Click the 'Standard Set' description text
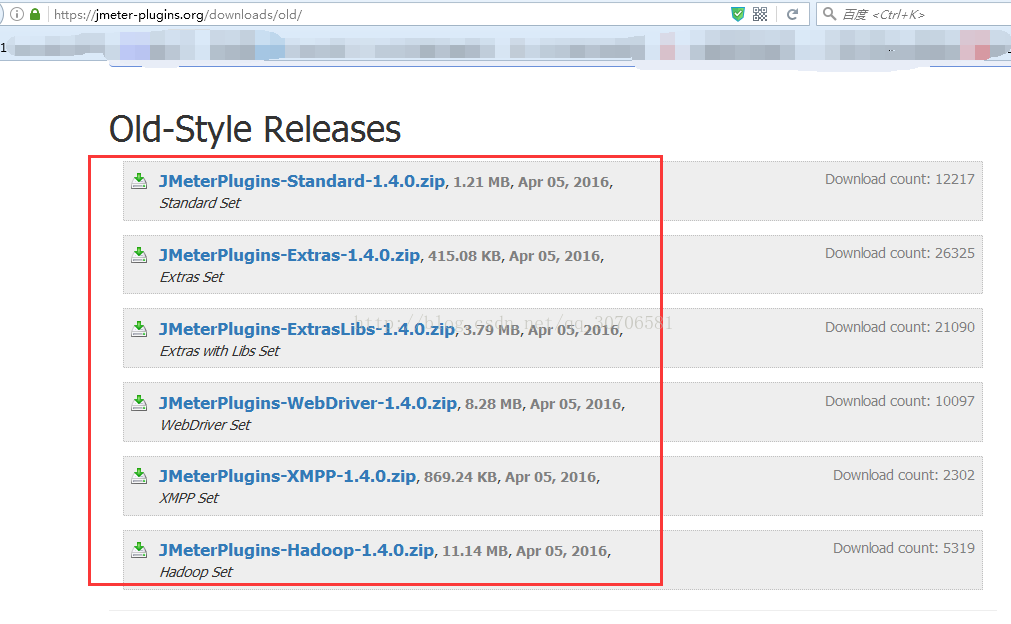Viewport: 1011px width, 624px height. (x=200, y=203)
